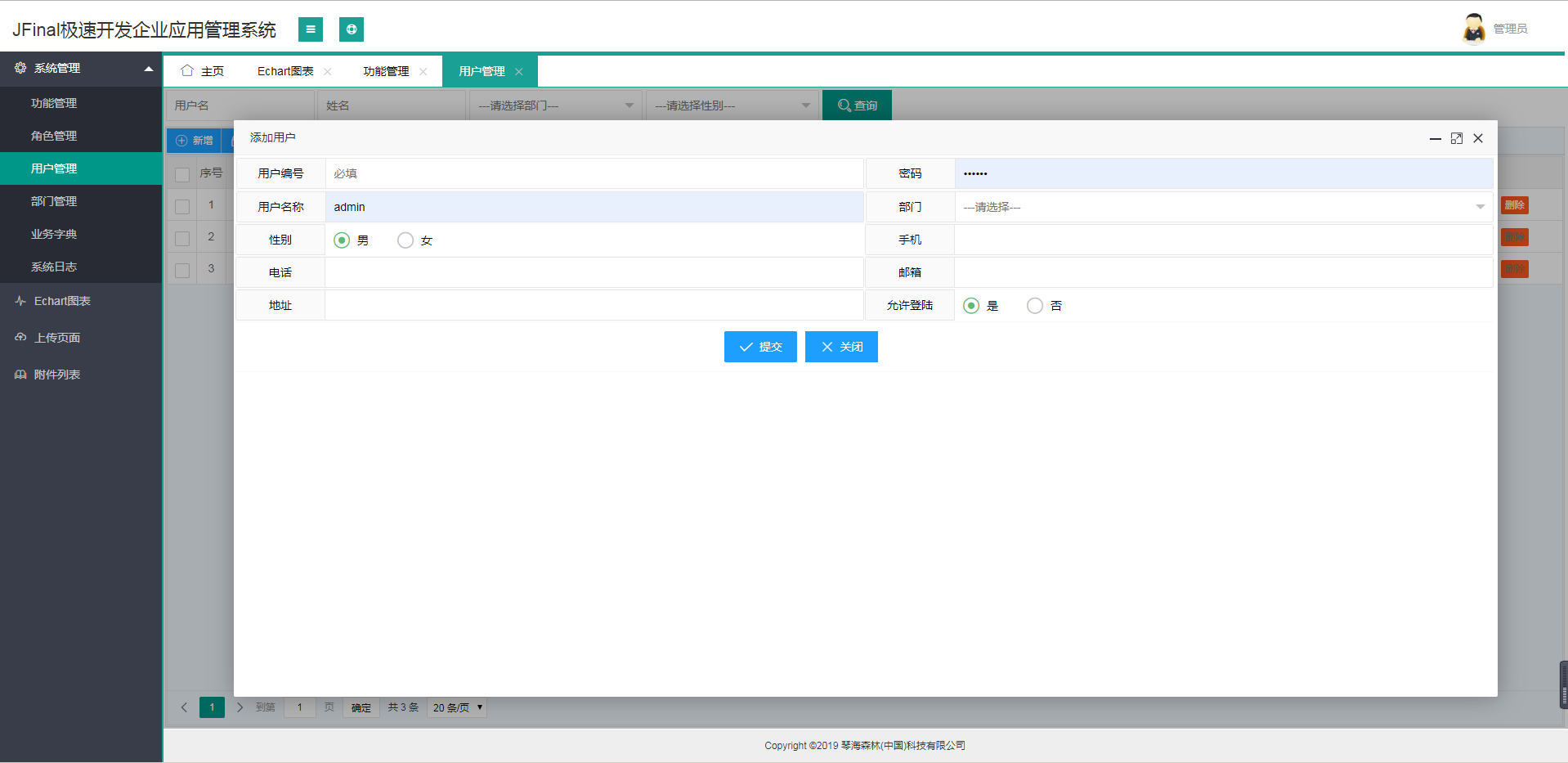Image resolution: width=1568 pixels, height=763 pixels.
Task: Minimize the 添加用户 dialog
Action: [x=1435, y=138]
